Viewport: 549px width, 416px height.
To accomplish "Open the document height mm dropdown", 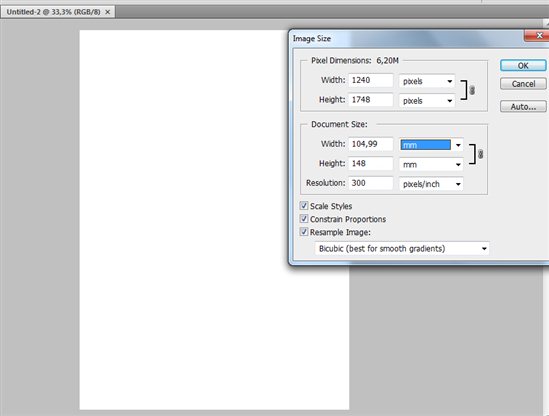I will point(431,165).
